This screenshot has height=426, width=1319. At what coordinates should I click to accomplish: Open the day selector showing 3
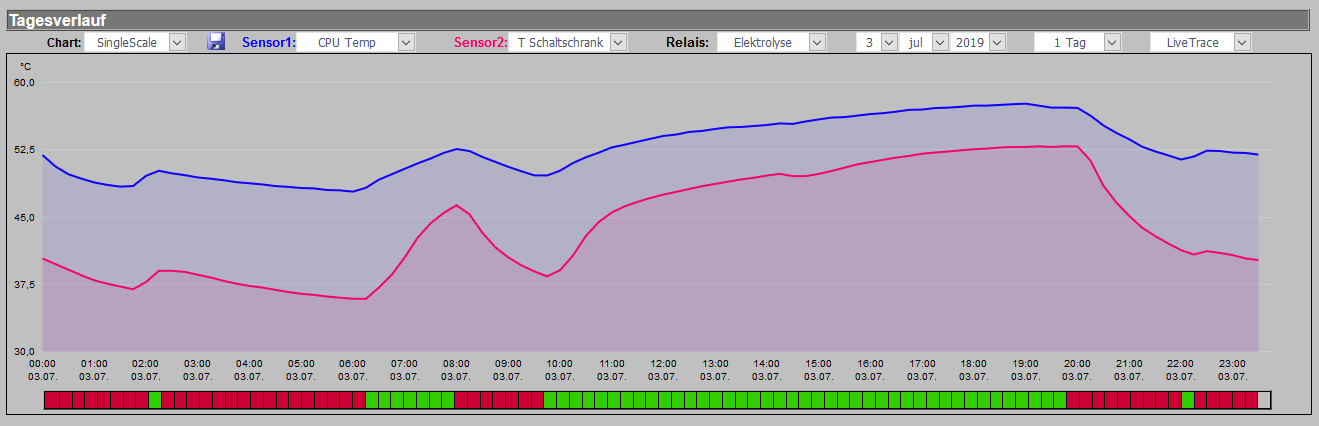point(877,42)
